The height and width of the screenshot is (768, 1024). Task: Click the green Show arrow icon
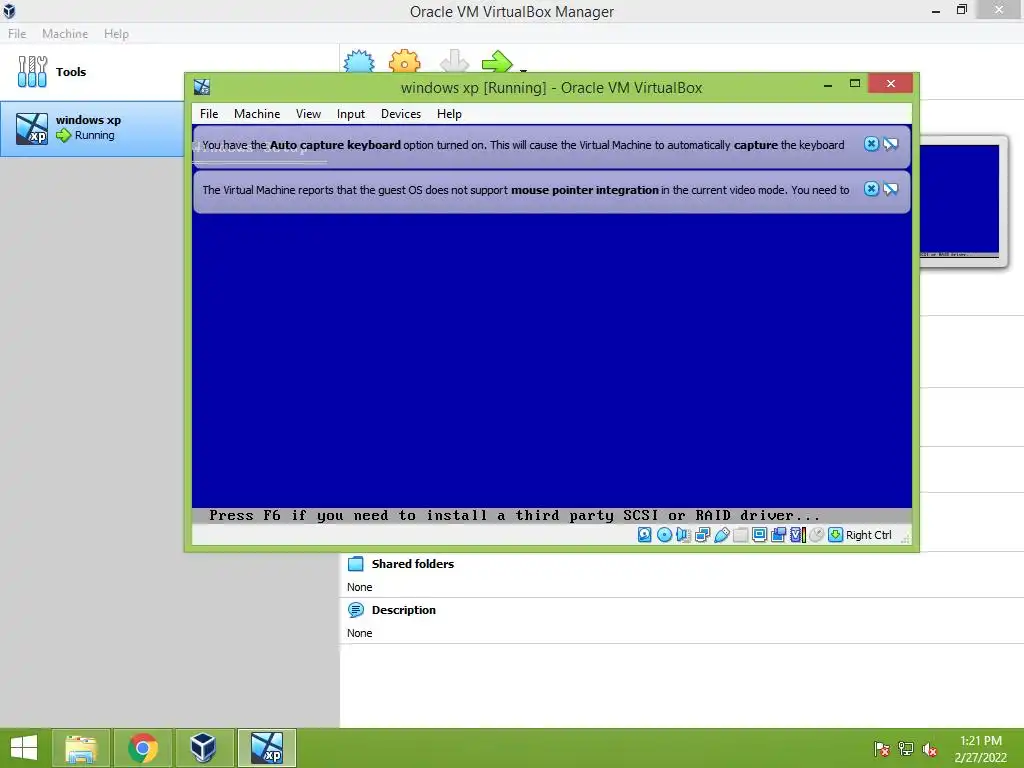click(497, 61)
